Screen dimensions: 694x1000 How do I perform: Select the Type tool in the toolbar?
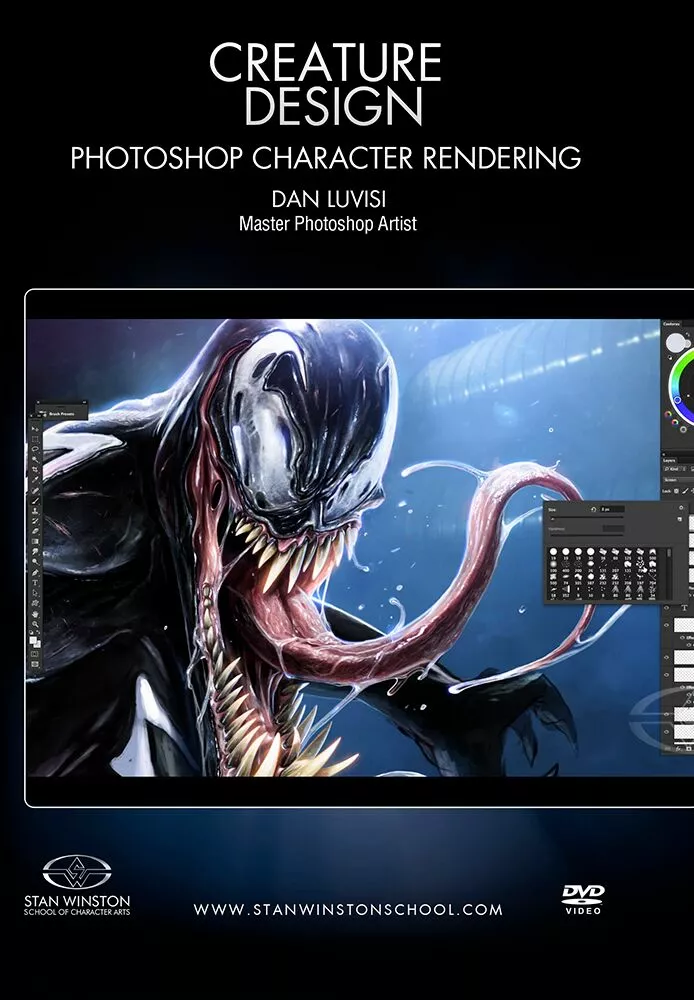click(x=35, y=582)
